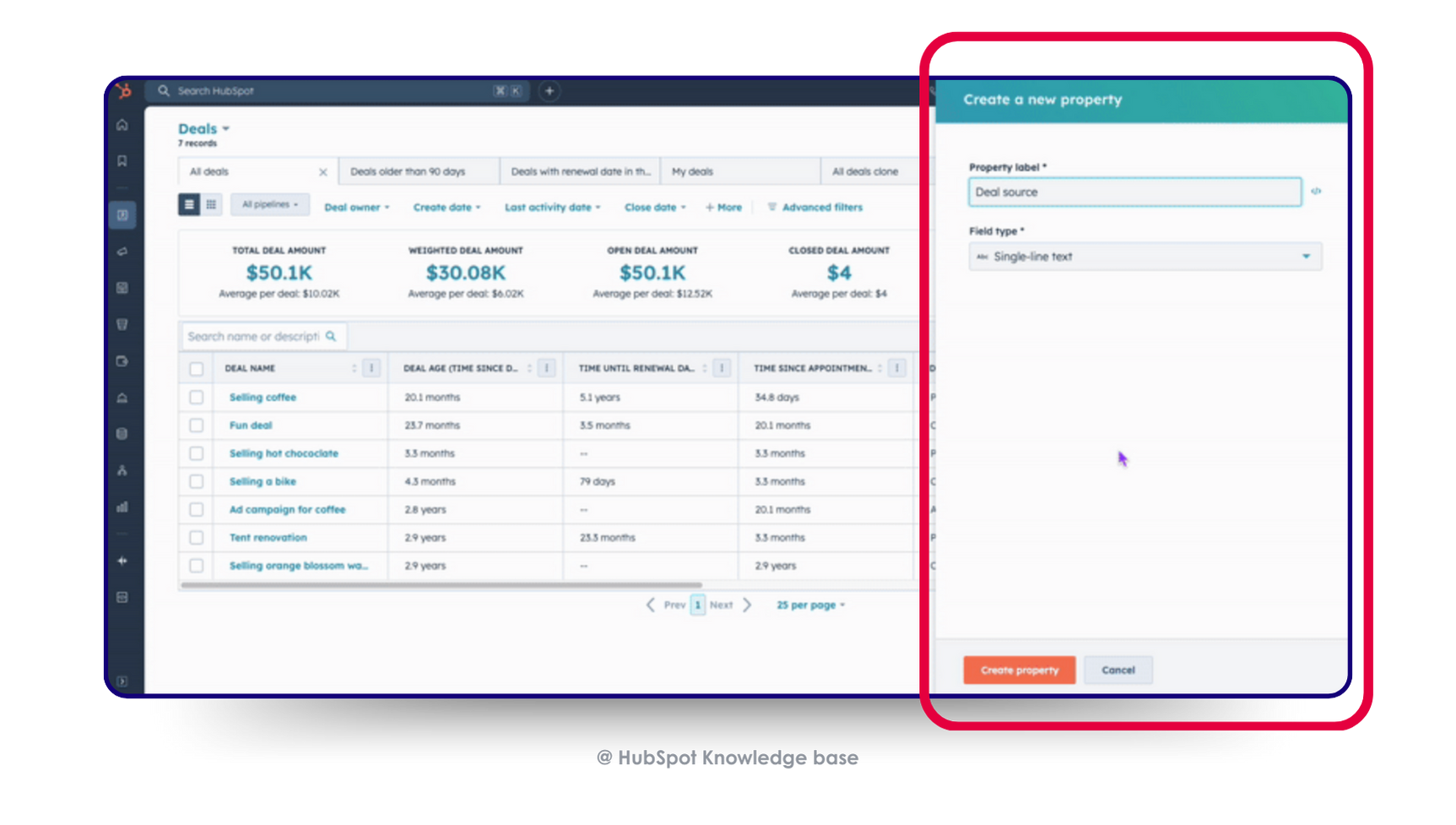Click the plus icon beside HubSpot search

[549, 91]
